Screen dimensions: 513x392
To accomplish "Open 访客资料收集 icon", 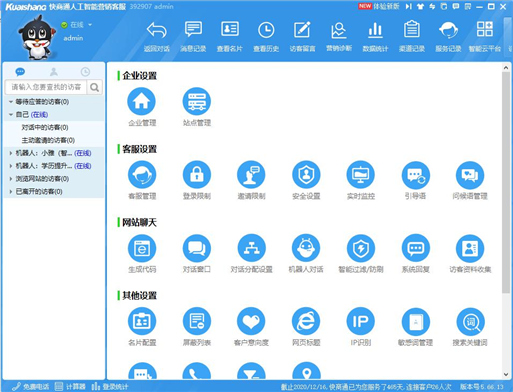I will tap(470, 248).
